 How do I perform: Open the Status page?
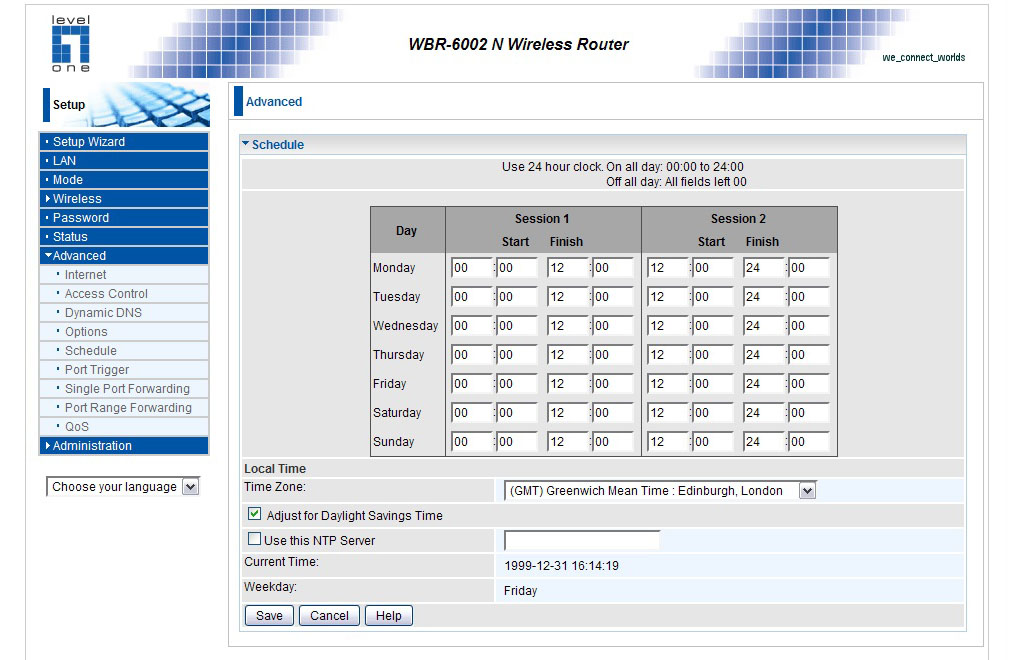pos(124,236)
